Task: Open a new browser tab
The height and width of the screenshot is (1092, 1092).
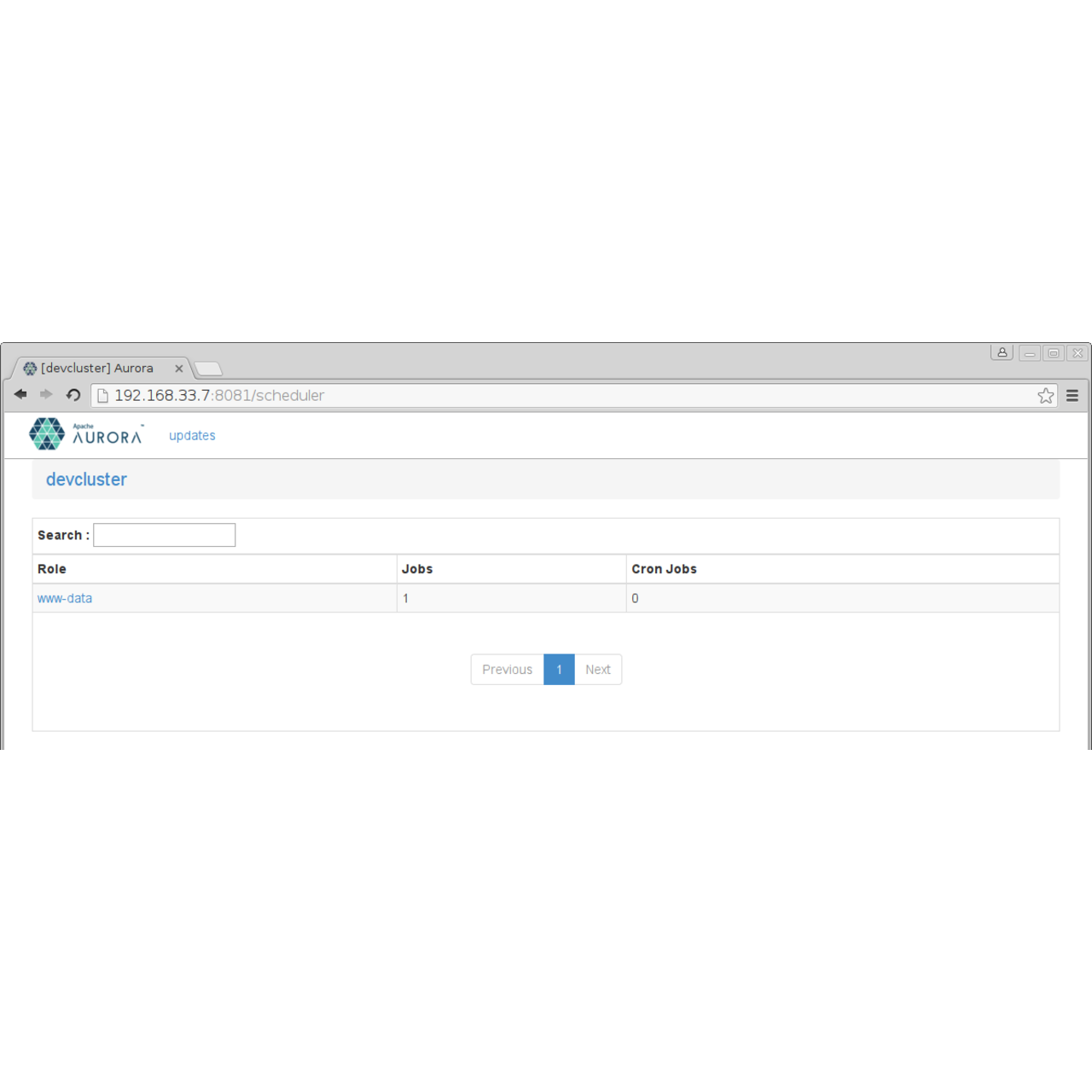Action: pyautogui.click(x=208, y=369)
